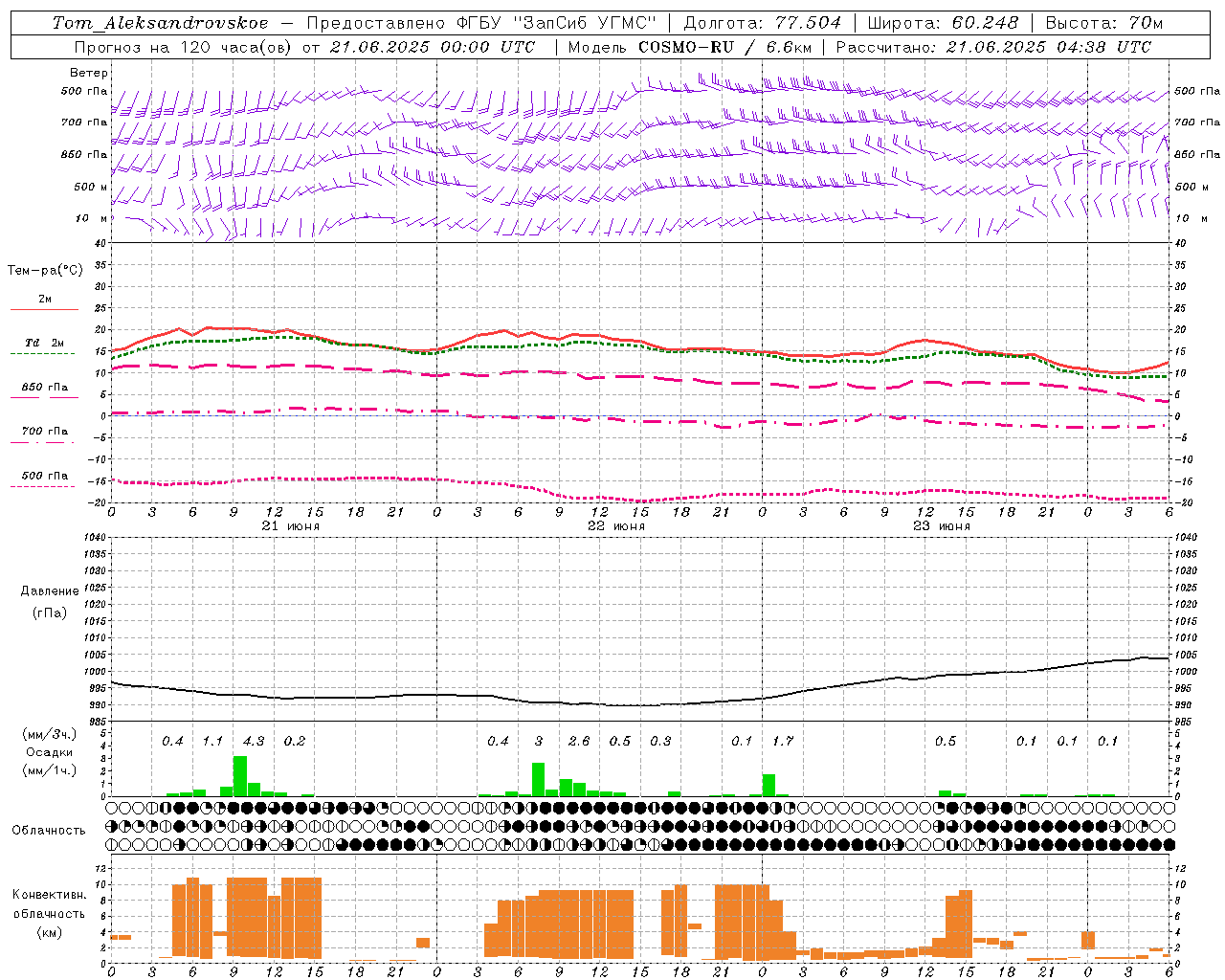Click the 500 гПа temperature legend entry
This screenshot has height=980, width=1225.
coord(45,476)
